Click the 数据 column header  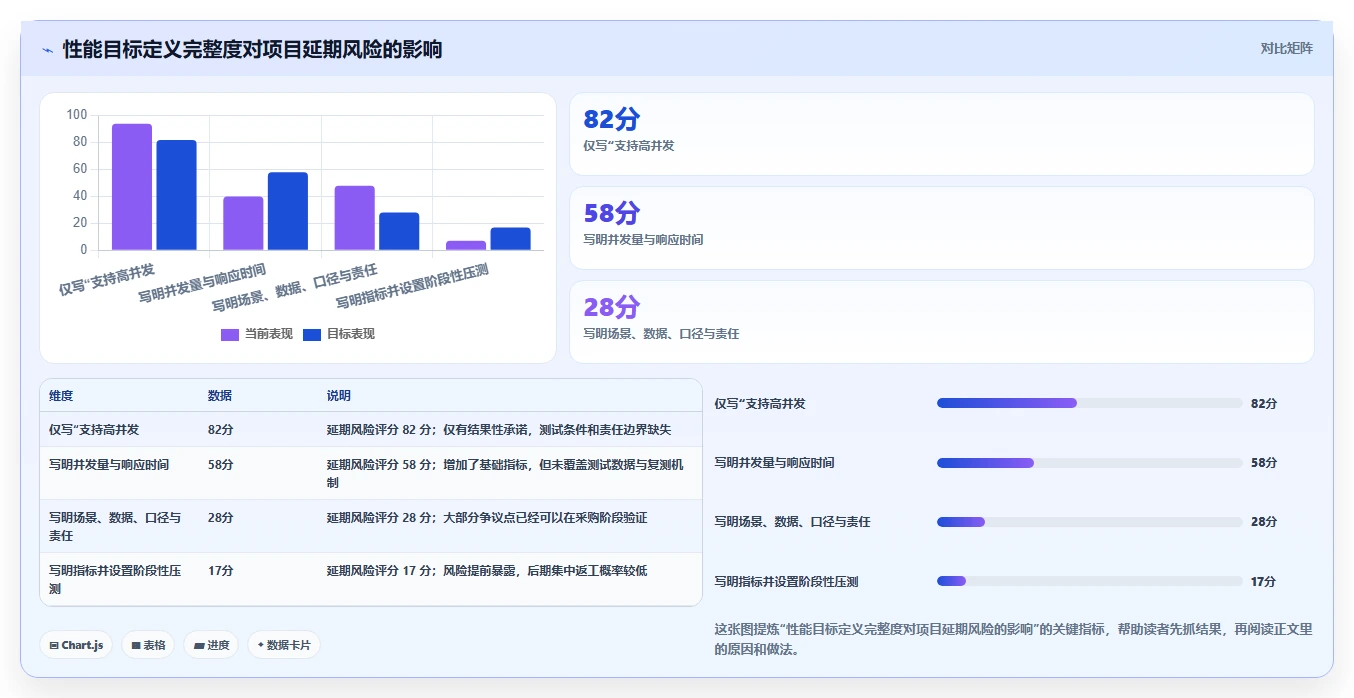(220, 396)
